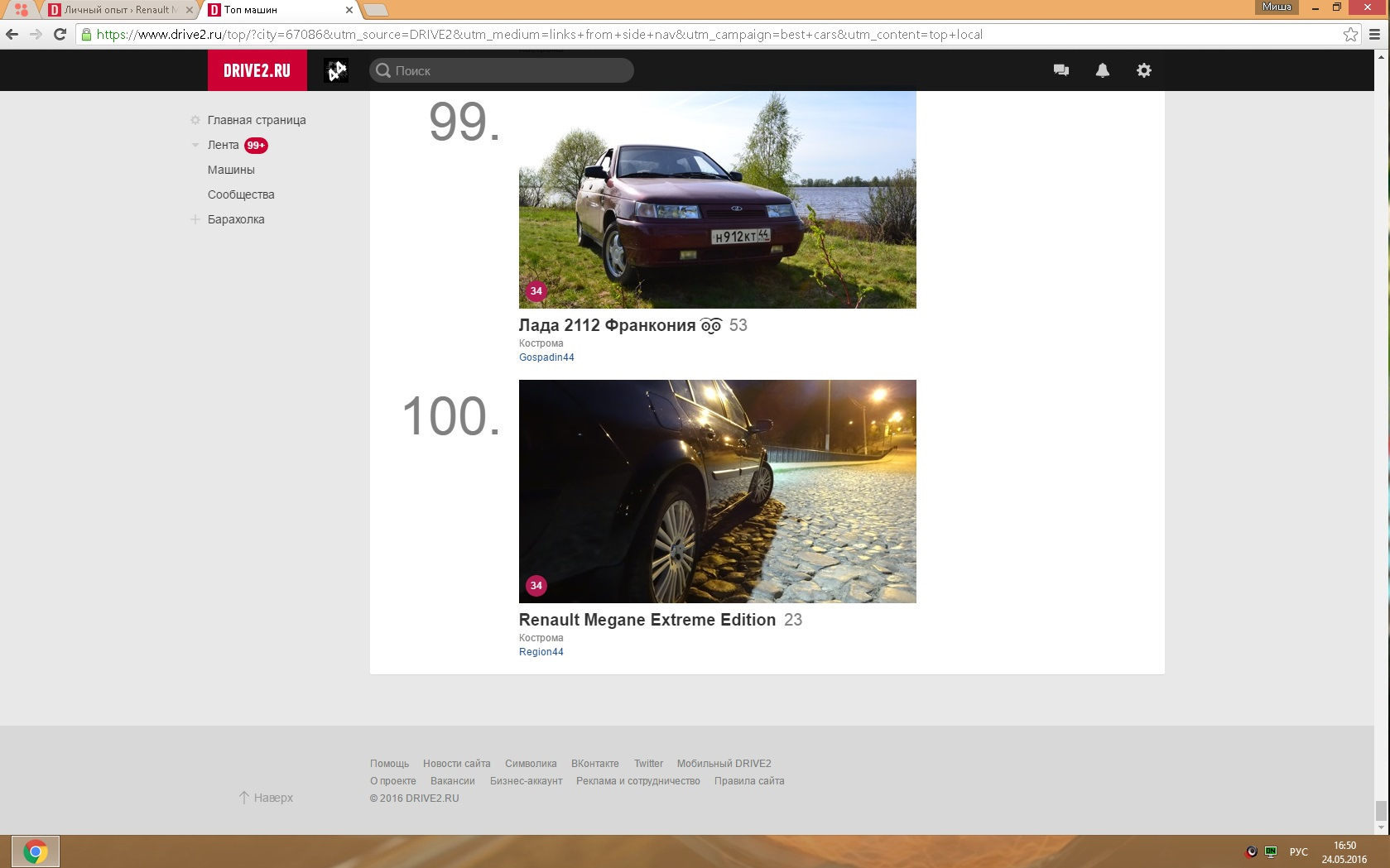The image size is (1390, 868).
Task: Click the scrollbar up arrow
Action: [x=1380, y=56]
